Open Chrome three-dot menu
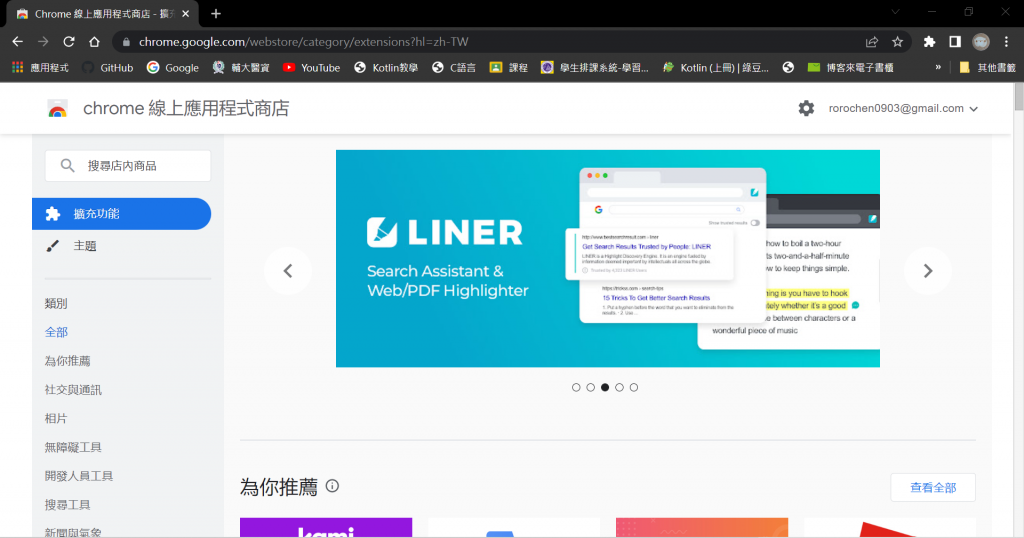Viewport: 1024px width, 538px height. coord(1006,42)
